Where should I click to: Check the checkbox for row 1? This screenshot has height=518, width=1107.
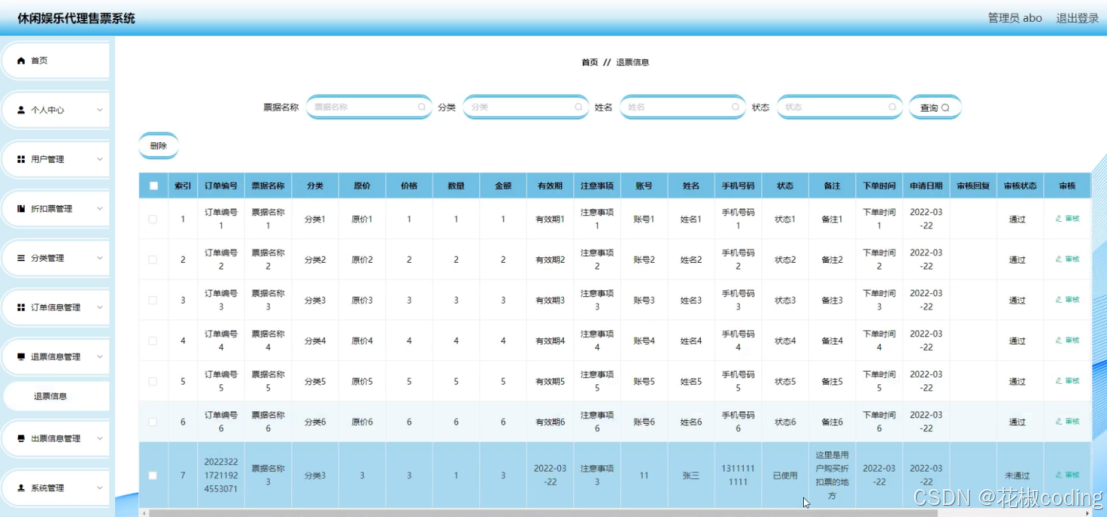[153, 219]
